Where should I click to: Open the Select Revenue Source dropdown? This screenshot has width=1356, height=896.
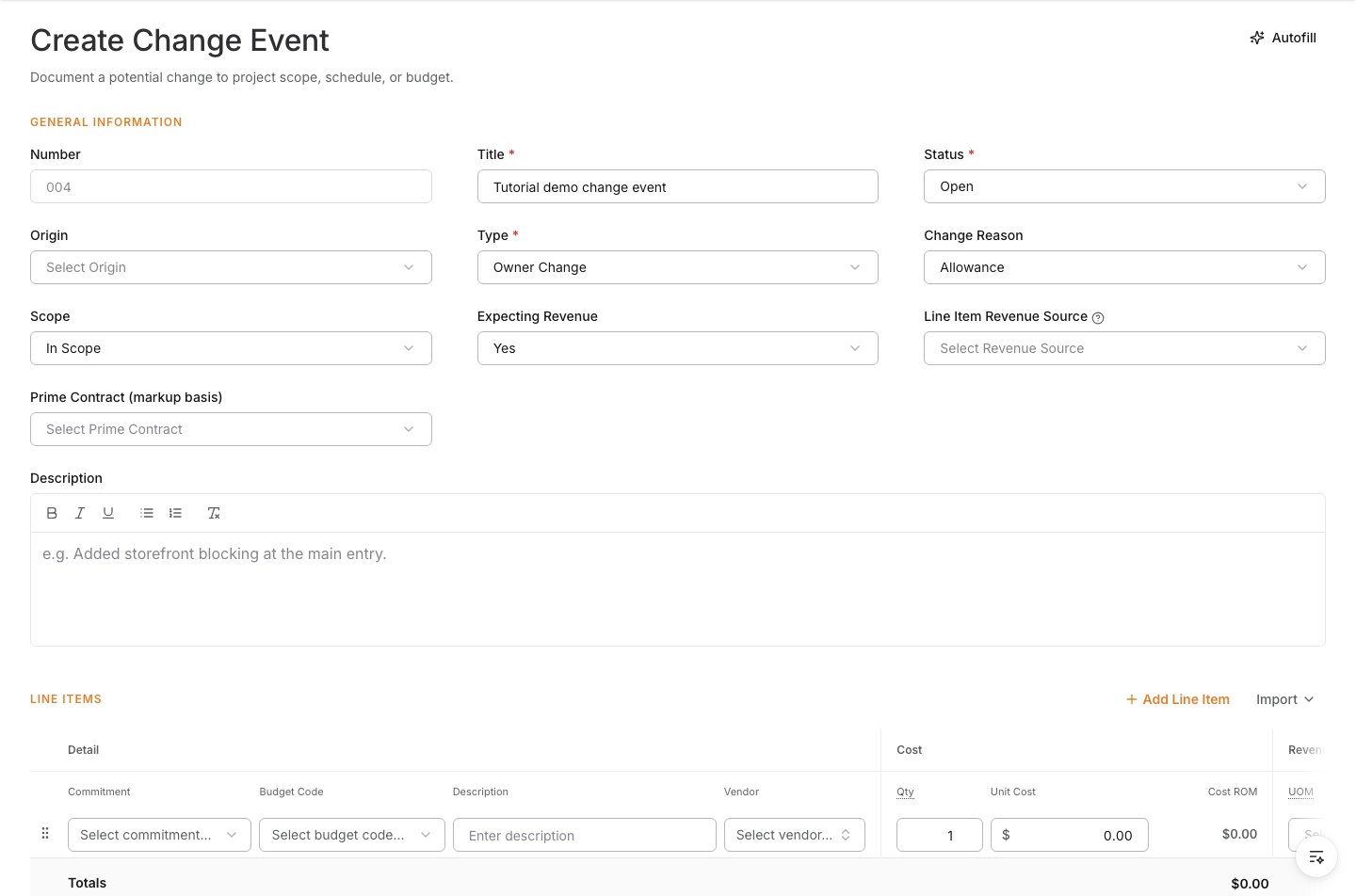pos(1124,348)
